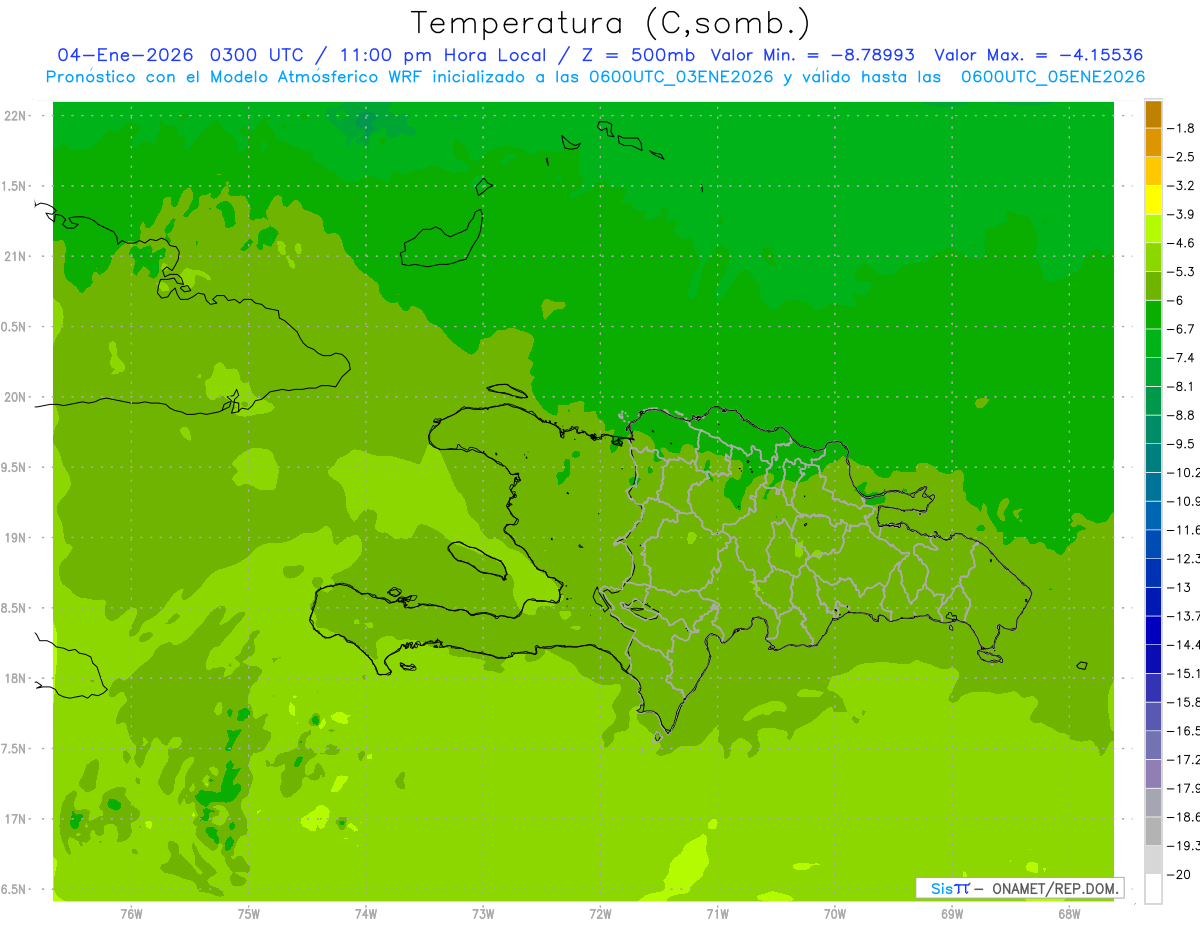Click the 0600UTC_05ENE2026 forecast end time
The height and width of the screenshot is (927, 1200).
[1053, 77]
